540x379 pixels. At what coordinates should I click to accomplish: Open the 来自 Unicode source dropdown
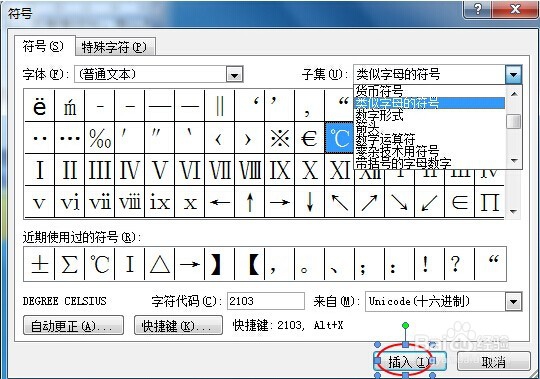coord(513,302)
